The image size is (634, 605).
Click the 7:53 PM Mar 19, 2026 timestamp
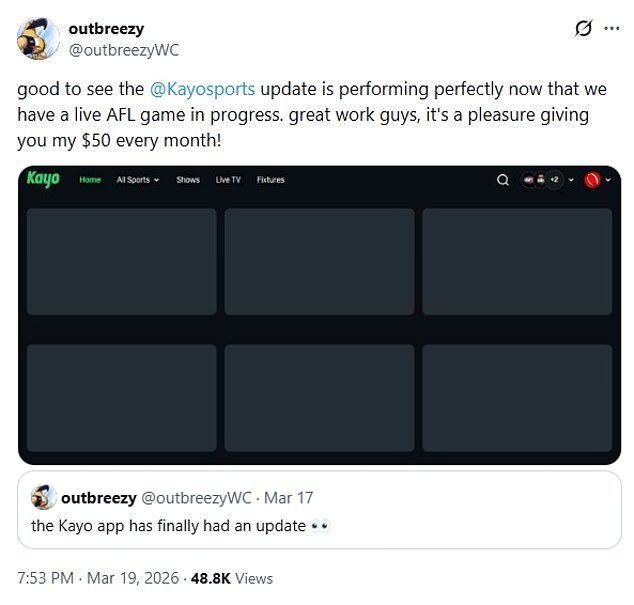[x=98, y=578]
